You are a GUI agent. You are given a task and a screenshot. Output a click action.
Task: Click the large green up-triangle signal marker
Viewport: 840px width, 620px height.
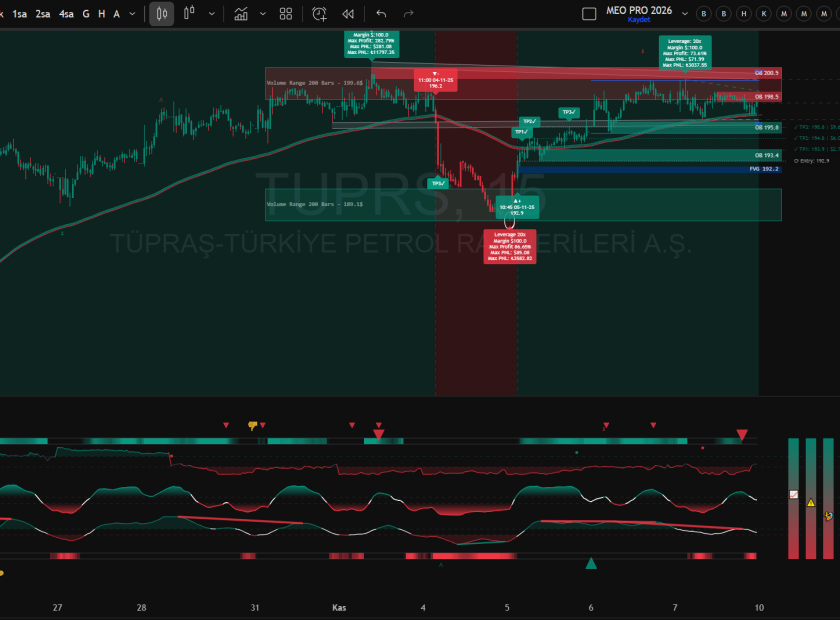pyautogui.click(x=591, y=565)
